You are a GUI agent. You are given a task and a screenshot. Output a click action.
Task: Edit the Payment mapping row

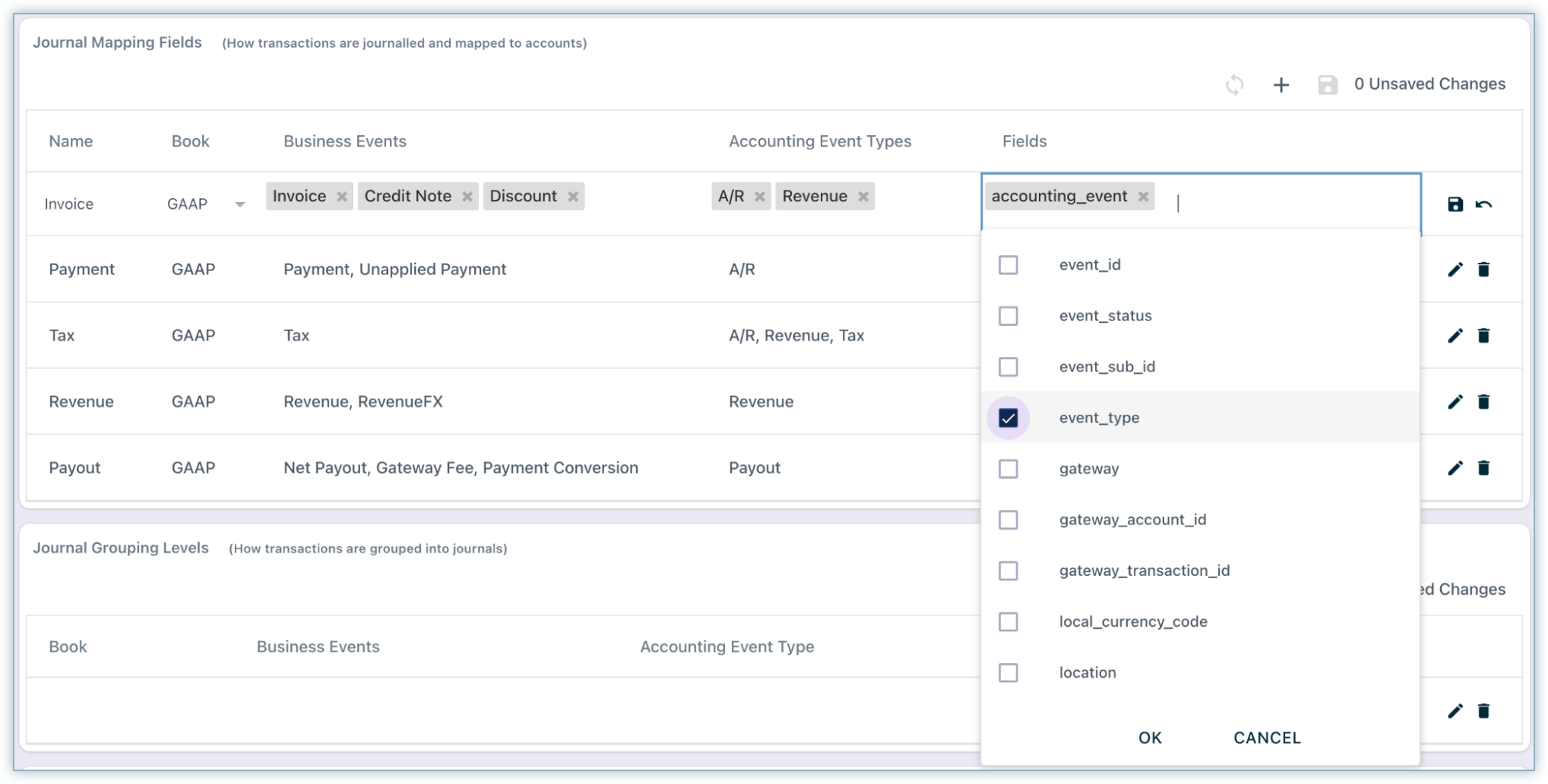tap(1455, 270)
